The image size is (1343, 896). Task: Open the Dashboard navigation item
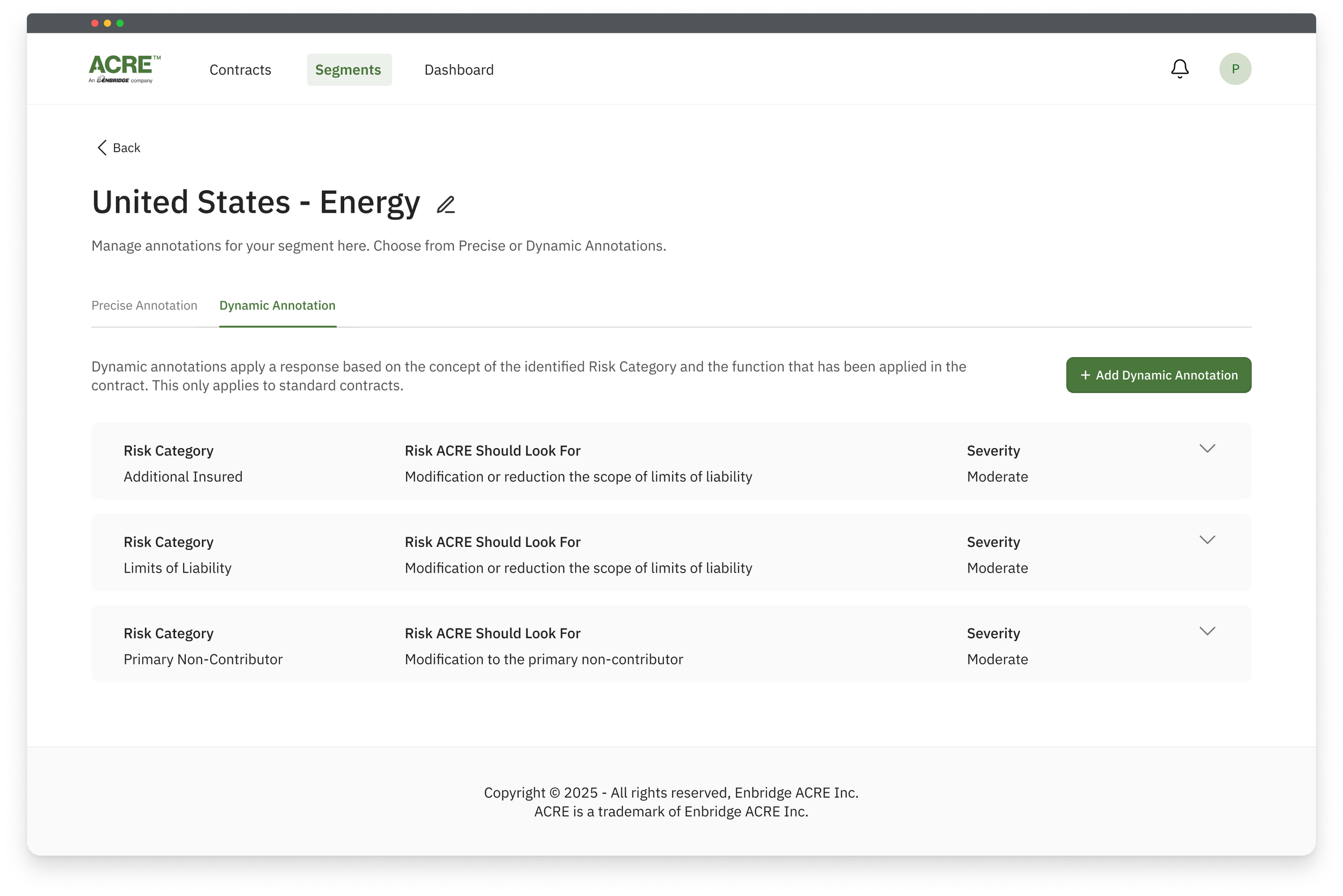[x=459, y=70]
